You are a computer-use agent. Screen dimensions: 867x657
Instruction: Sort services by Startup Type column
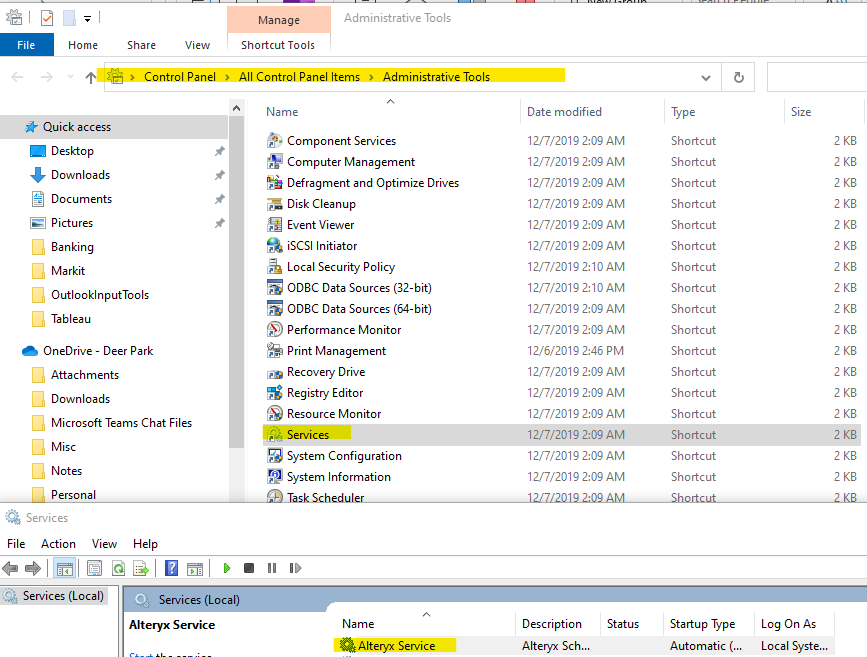pos(708,624)
